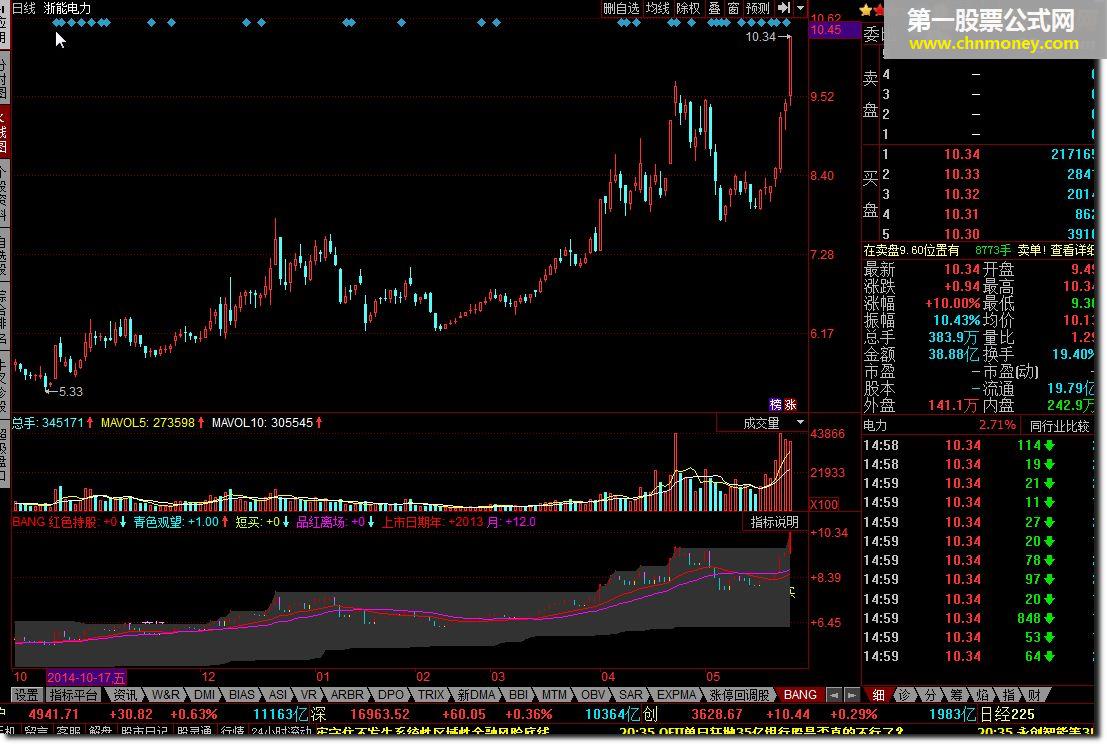Click 查看详细 for the sell order alert
1107x744 pixels.
pos(1071,250)
